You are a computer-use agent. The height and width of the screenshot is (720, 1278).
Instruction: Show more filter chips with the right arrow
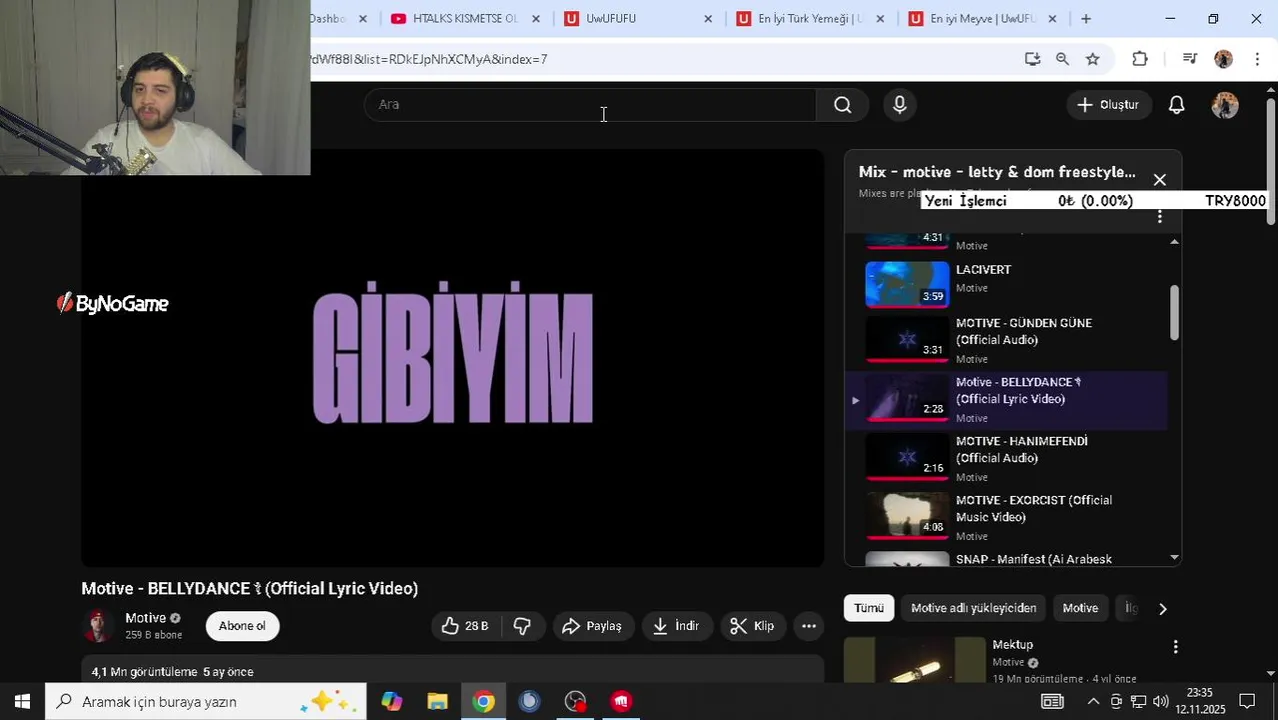[1162, 608]
